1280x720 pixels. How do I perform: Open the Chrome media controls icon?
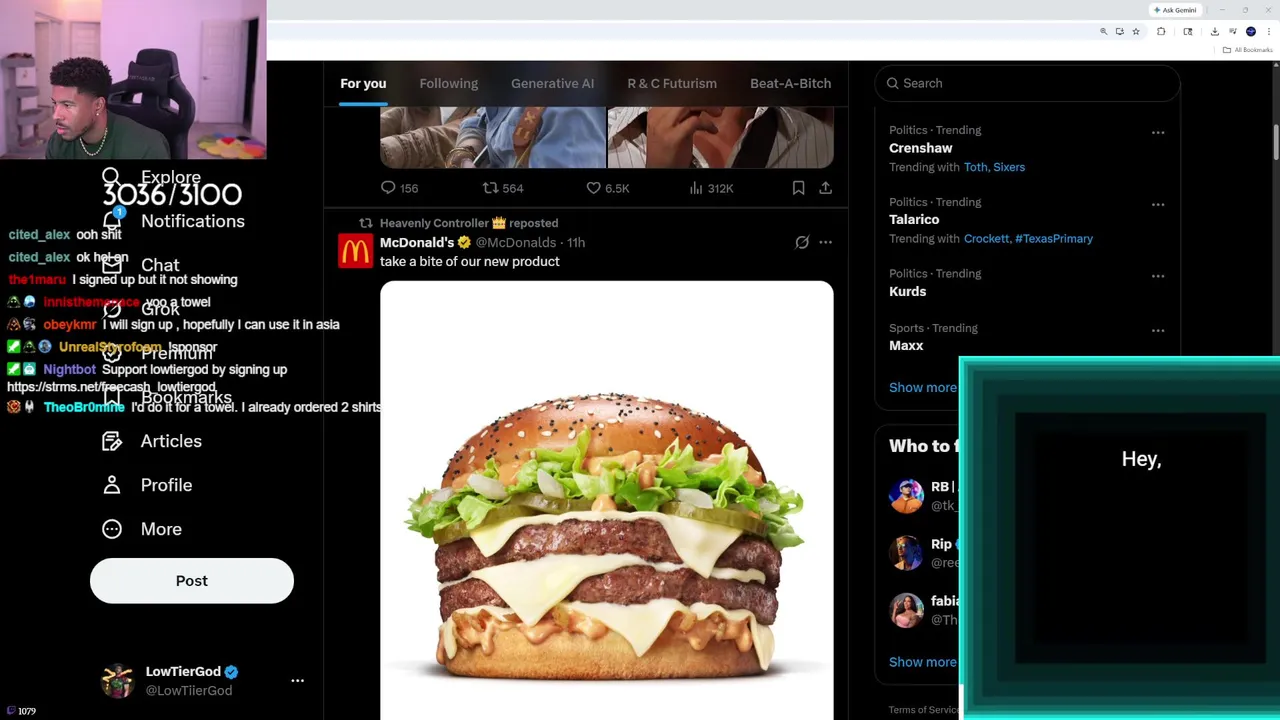(x=1233, y=32)
